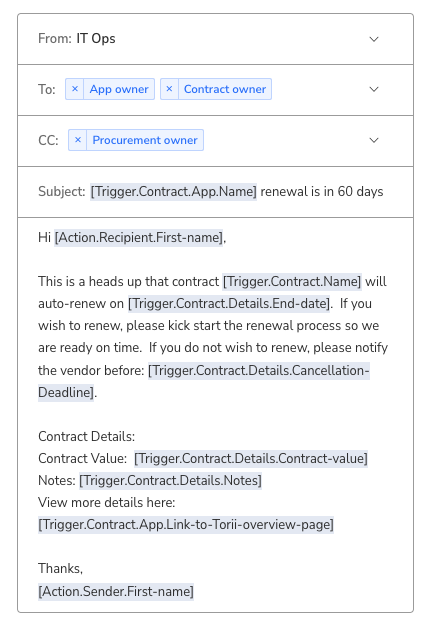Open the CC recipients dropdown
Screen dimensions: 432x625
point(374,140)
